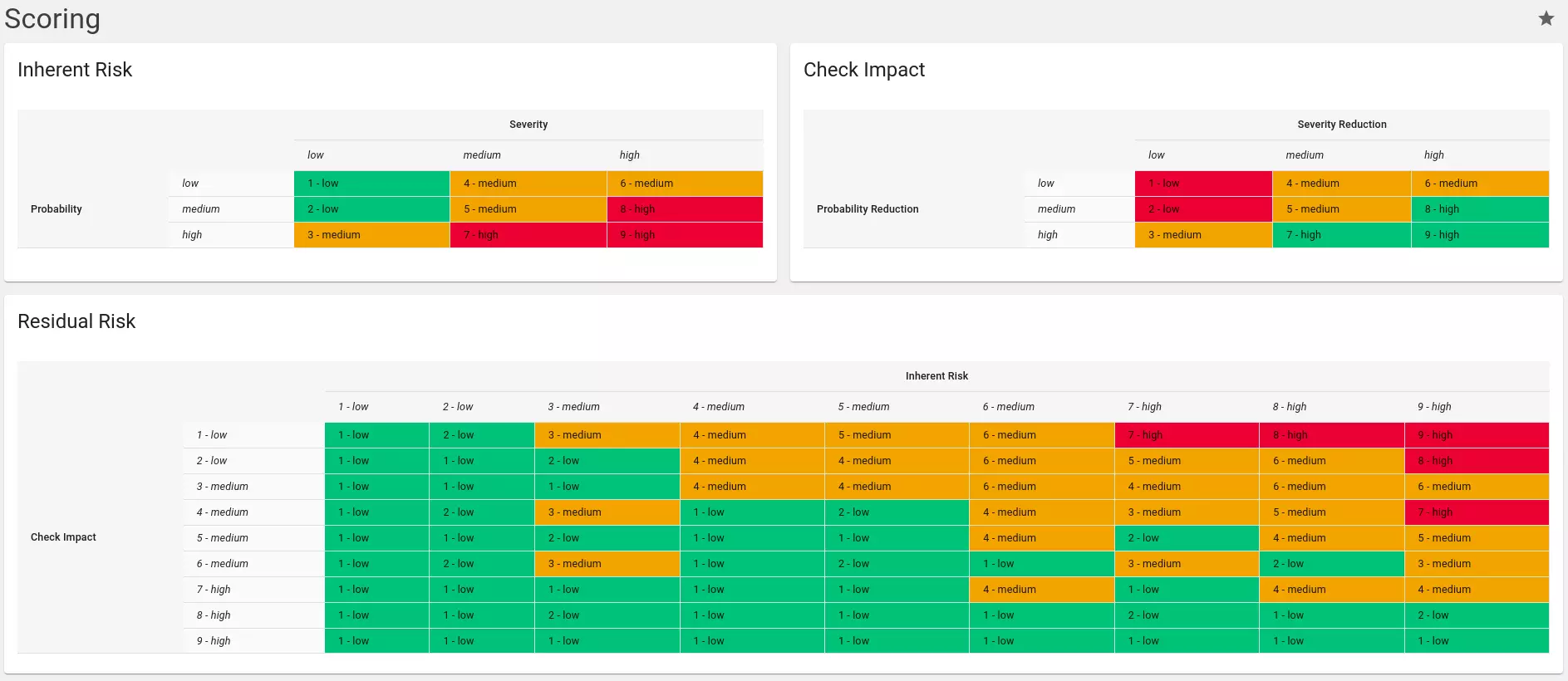Click 'Check Impact' row group label in Residual Risk table
The height and width of the screenshot is (681, 1568).
point(63,537)
